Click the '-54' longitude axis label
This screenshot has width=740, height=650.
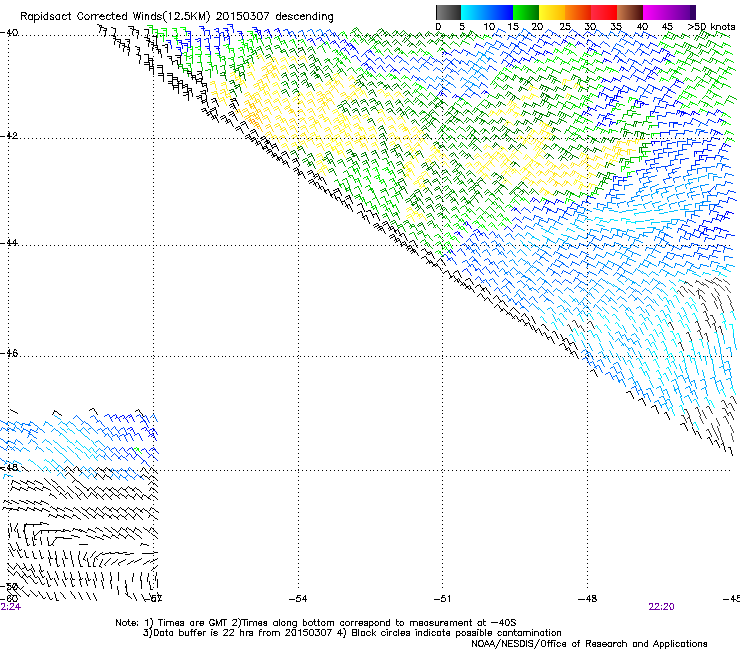coord(298,599)
